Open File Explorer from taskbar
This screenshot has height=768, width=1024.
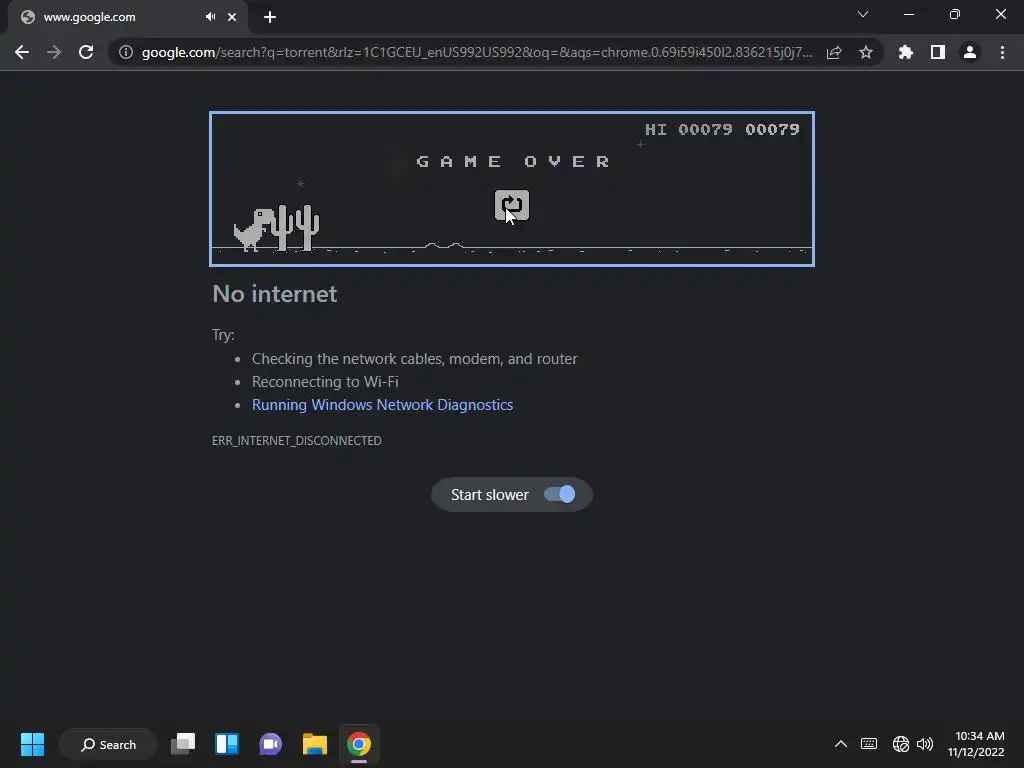click(x=314, y=744)
